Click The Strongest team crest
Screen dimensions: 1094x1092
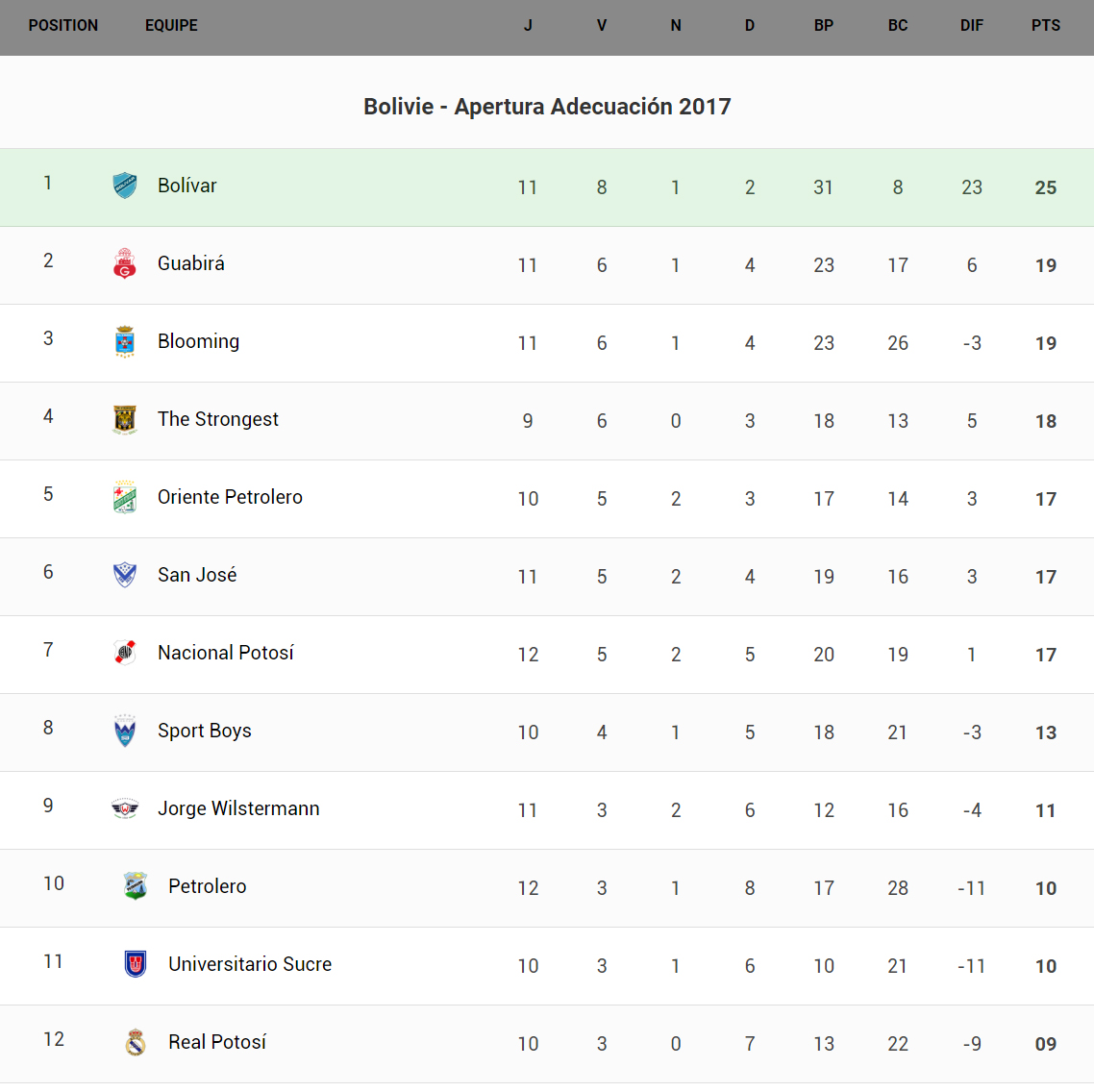(125, 419)
